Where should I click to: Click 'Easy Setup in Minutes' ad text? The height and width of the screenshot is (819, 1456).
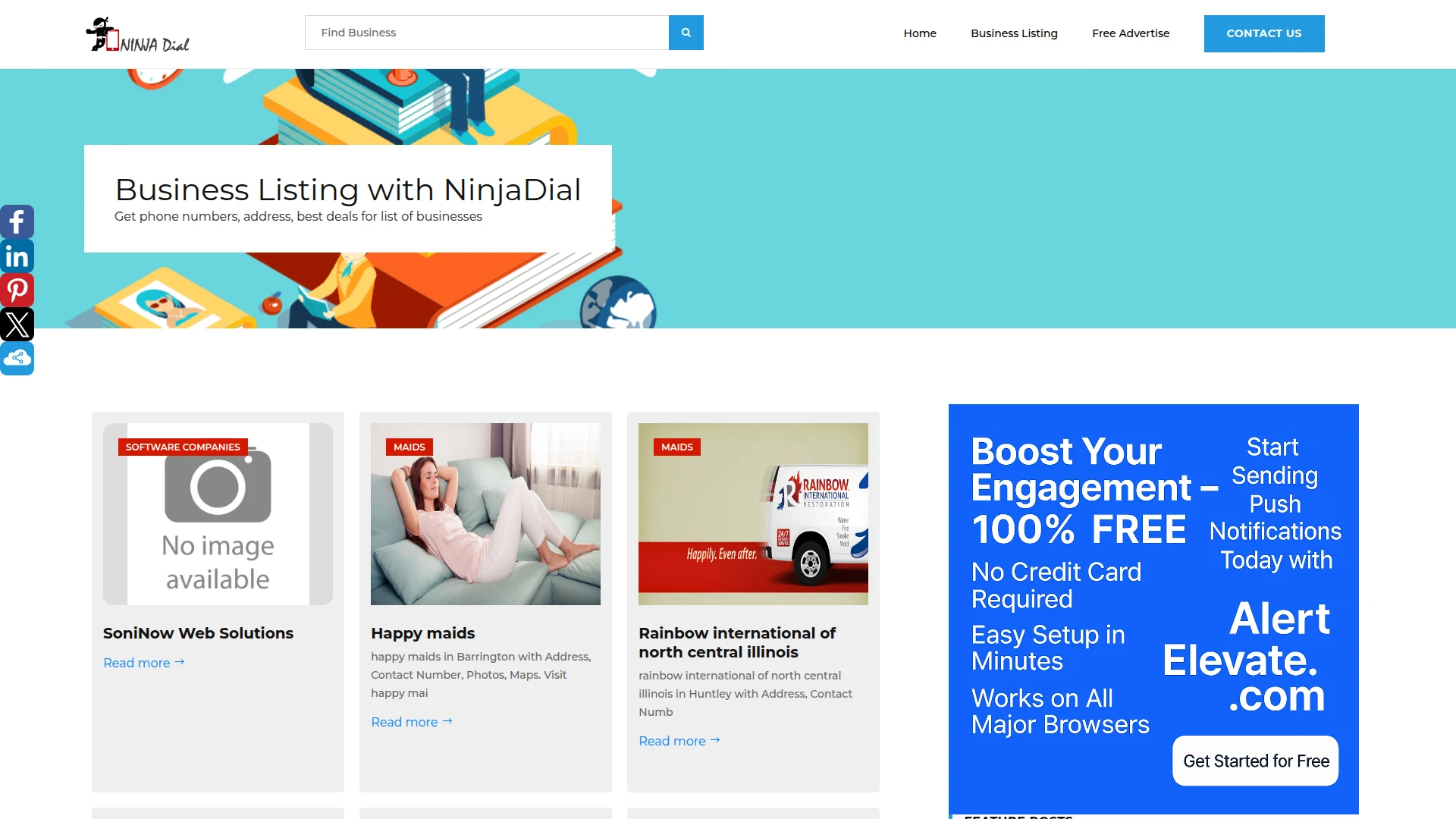1048,648
